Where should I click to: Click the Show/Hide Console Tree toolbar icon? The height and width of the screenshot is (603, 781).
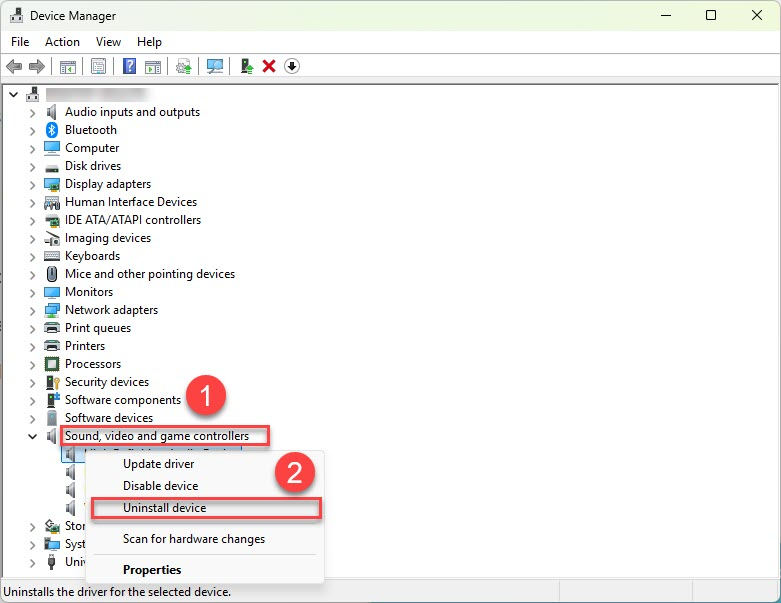coord(68,66)
